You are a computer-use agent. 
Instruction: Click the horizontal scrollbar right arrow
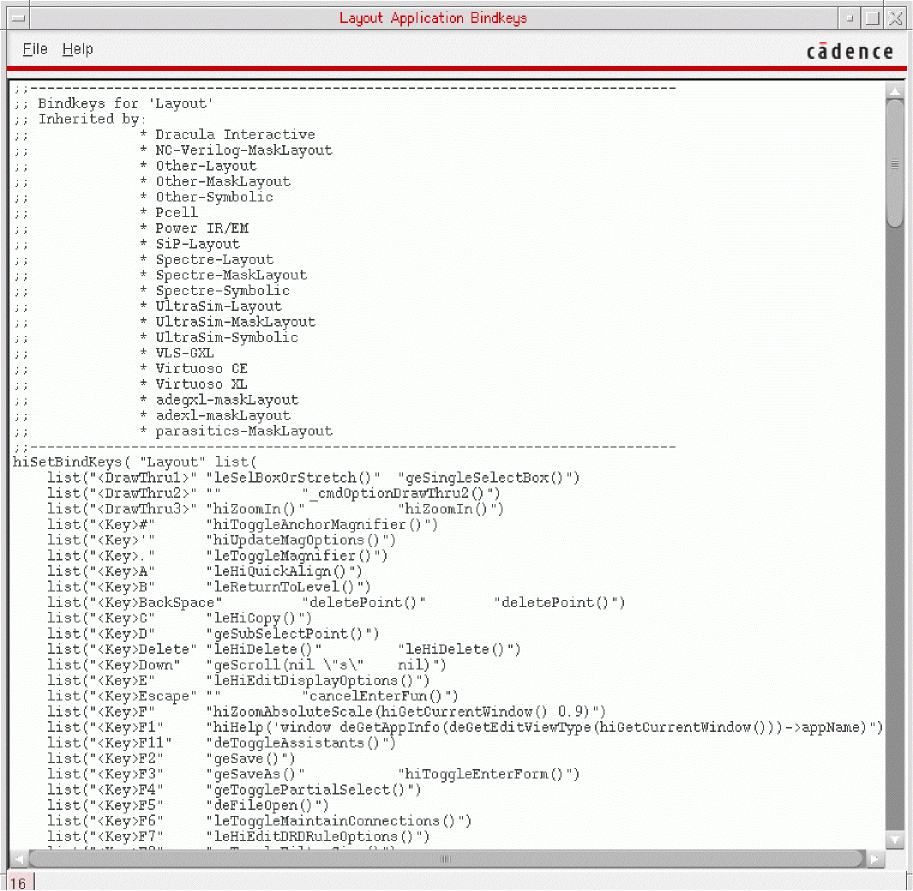pyautogui.click(x=875, y=859)
